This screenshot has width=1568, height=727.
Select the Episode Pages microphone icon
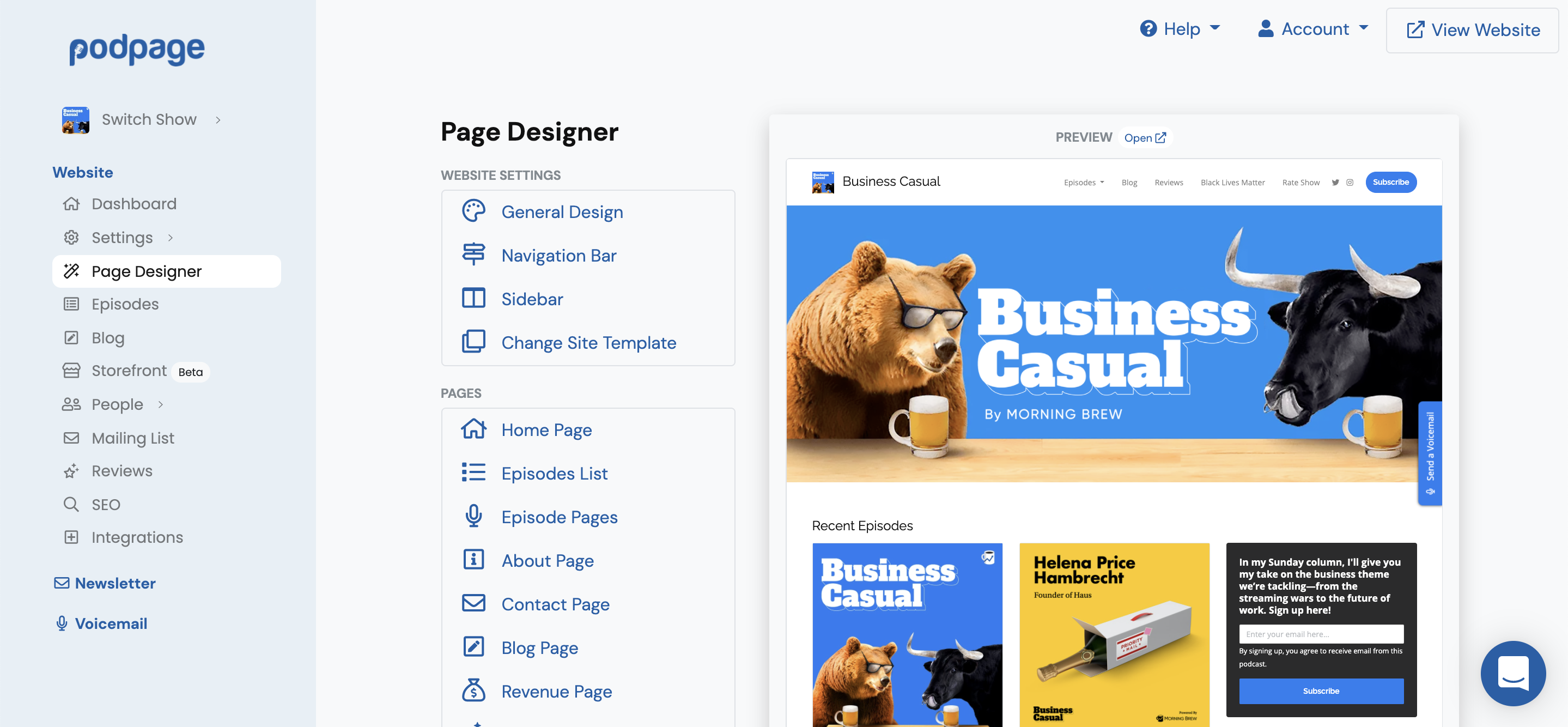click(x=473, y=516)
